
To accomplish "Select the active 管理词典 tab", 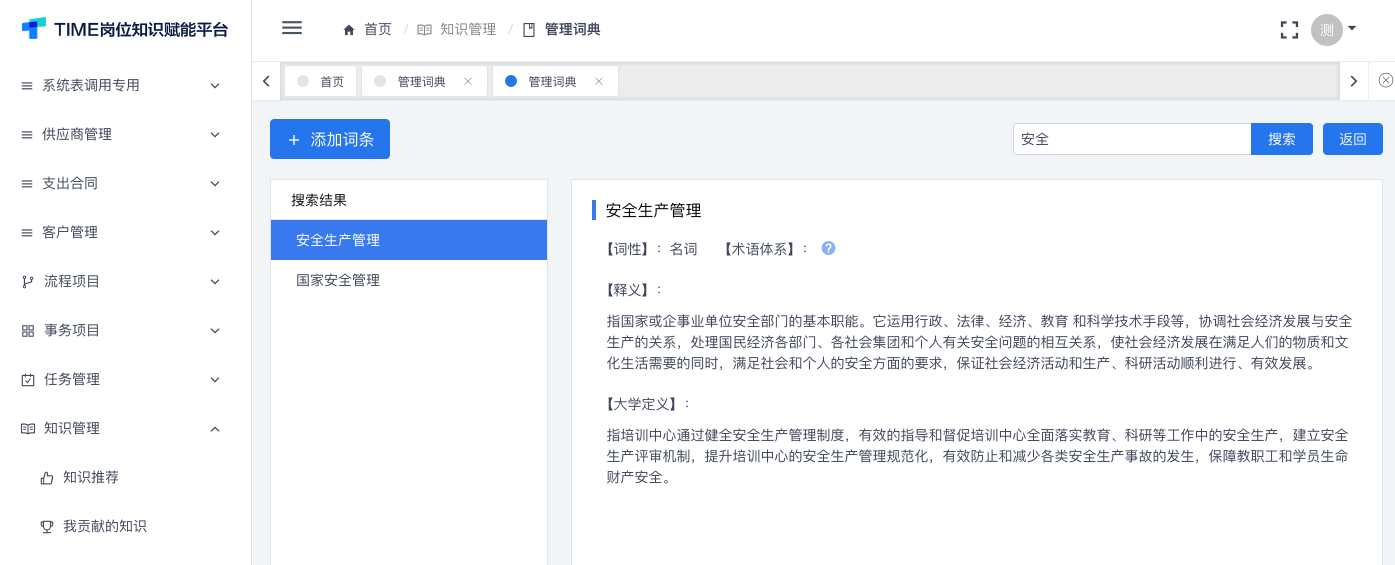I will pyautogui.click(x=555, y=81).
